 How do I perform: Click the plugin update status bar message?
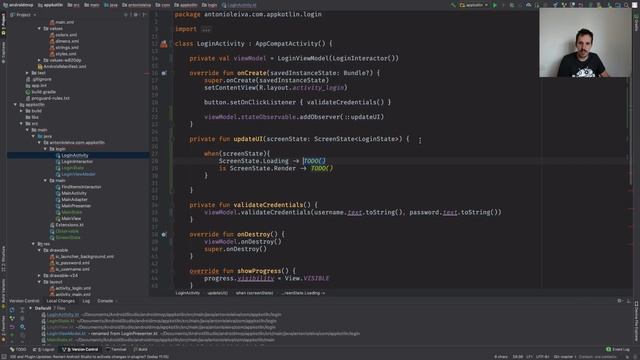pyautogui.click(x=89, y=357)
